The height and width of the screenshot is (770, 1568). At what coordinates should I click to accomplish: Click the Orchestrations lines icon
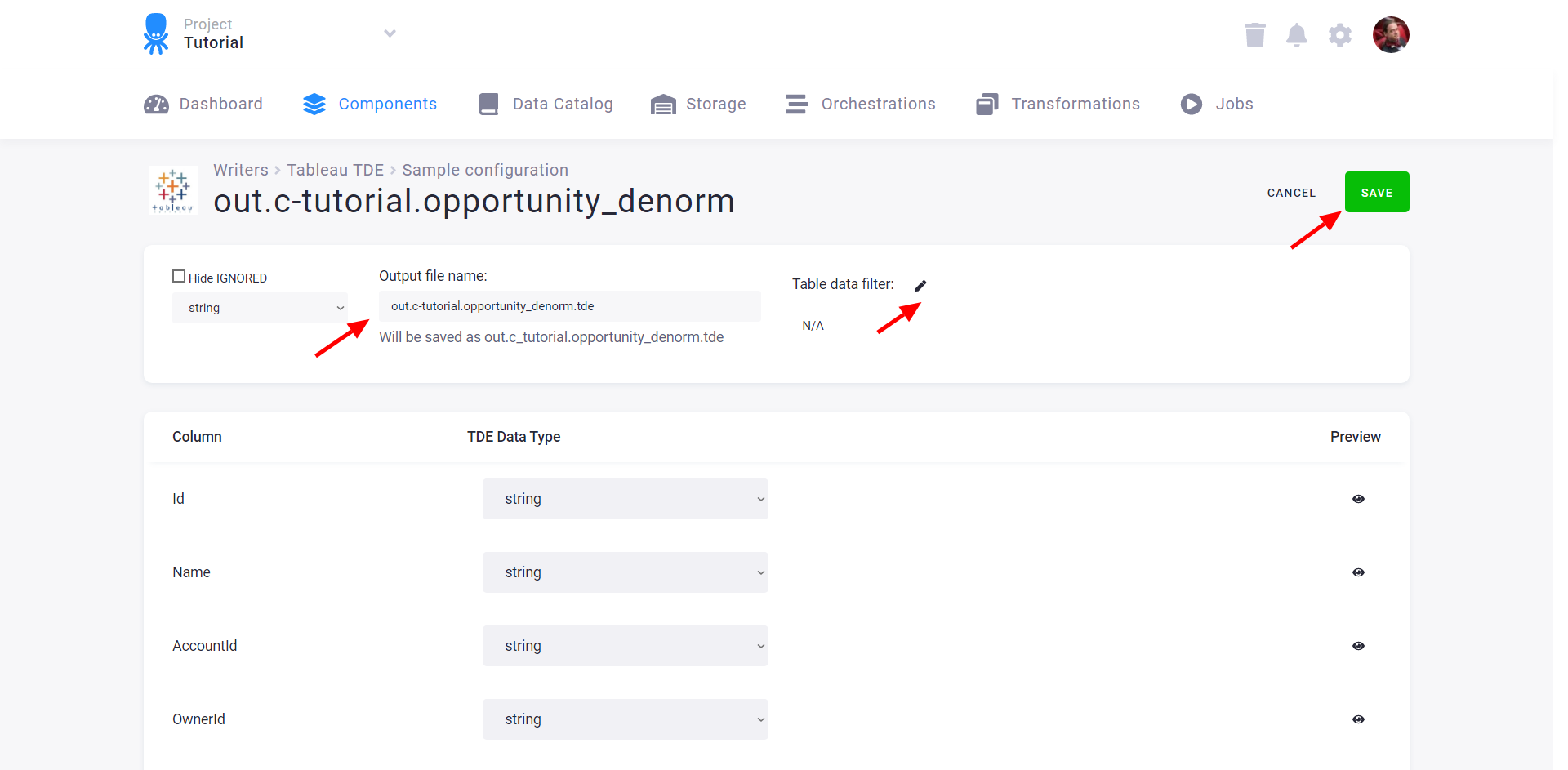797,105
